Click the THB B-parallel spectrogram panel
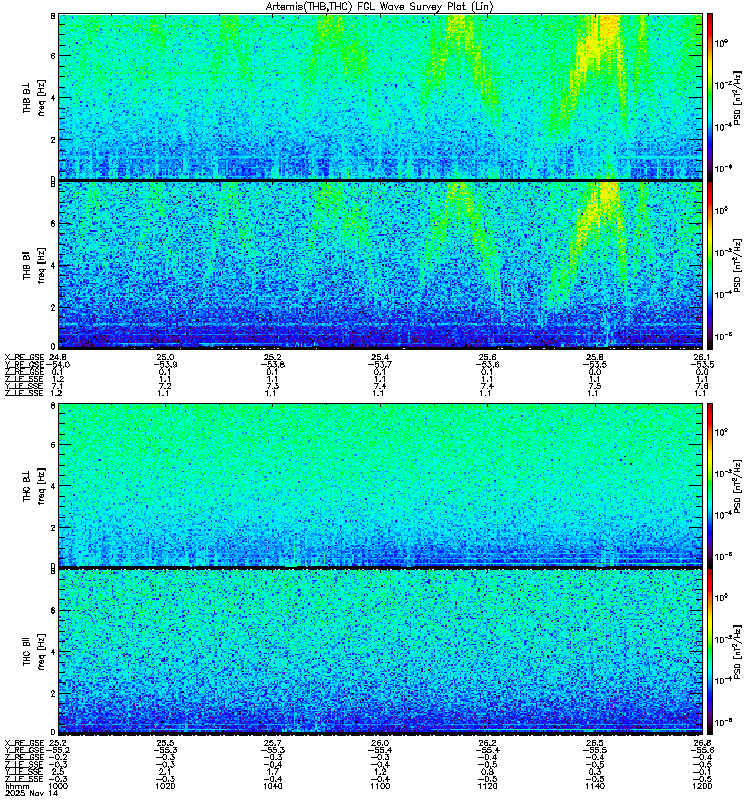The image size is (750, 800). (380, 265)
